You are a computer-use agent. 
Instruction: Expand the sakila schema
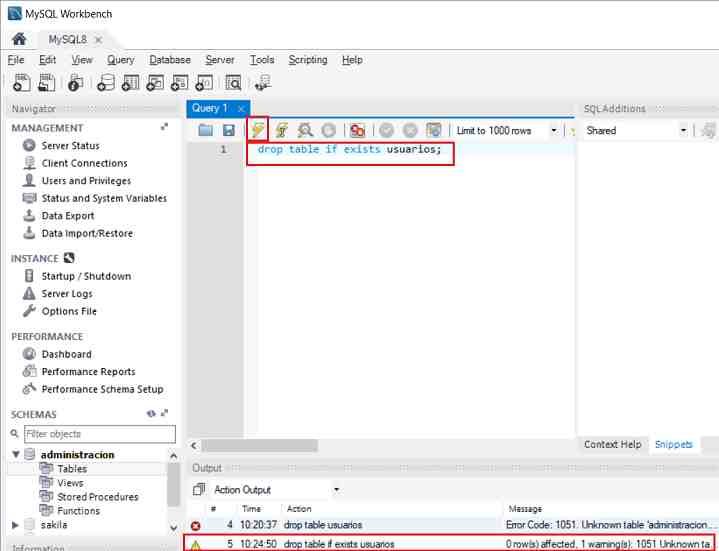tap(16, 524)
